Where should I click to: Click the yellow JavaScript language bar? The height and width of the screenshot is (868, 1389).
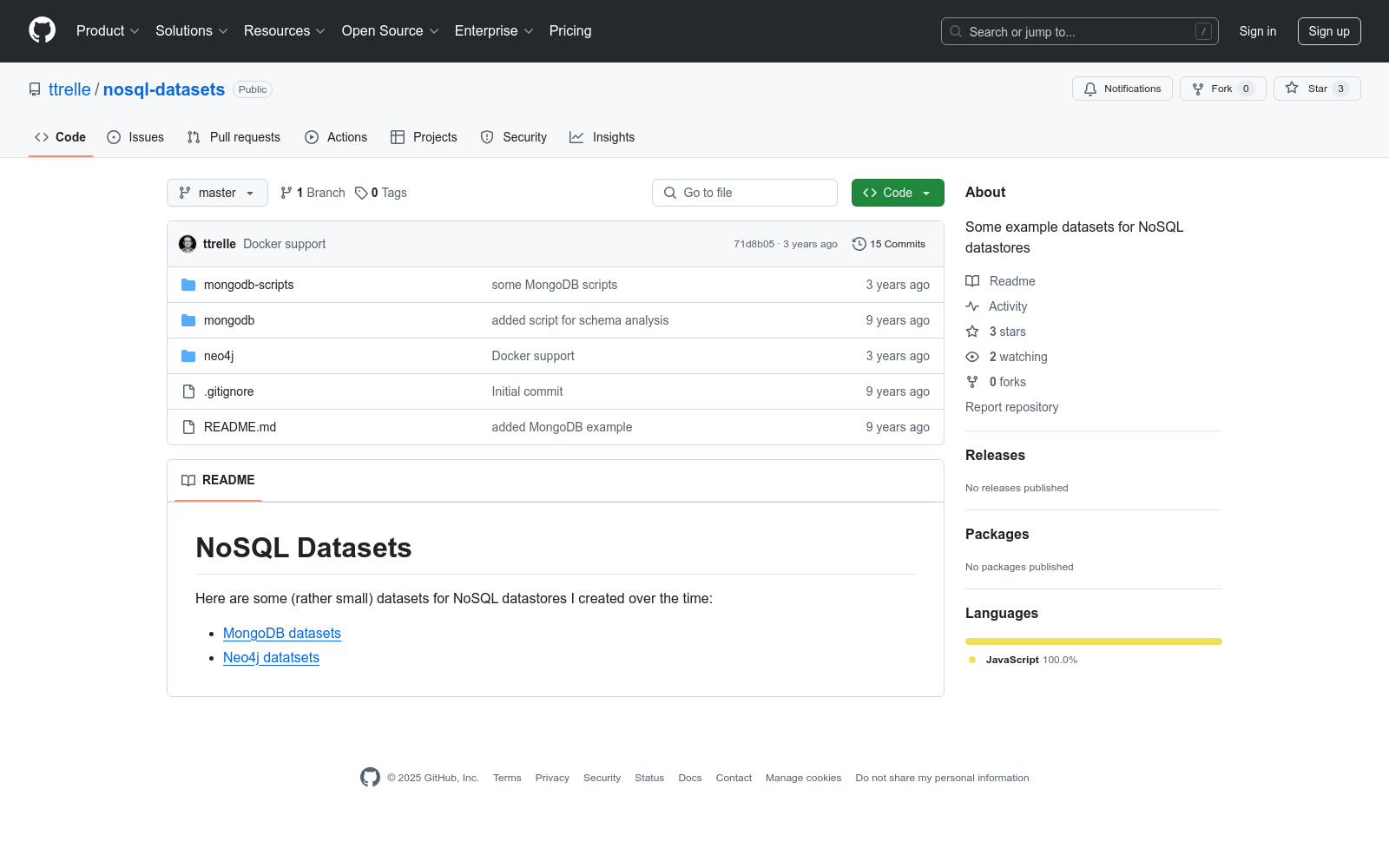[x=1094, y=641]
